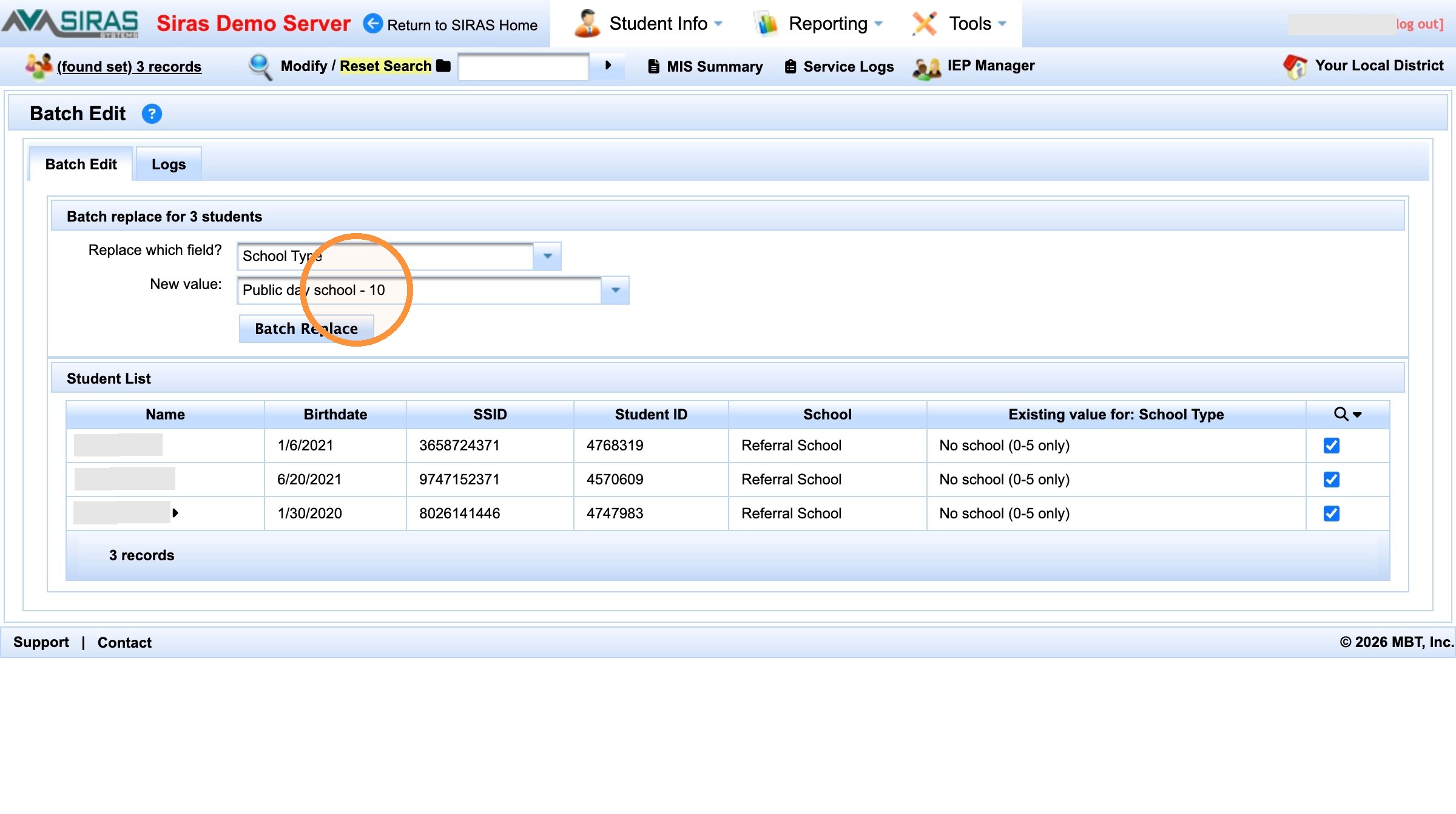The width and height of the screenshot is (1456, 814).
Task: Click the log out link
Action: point(1420,24)
